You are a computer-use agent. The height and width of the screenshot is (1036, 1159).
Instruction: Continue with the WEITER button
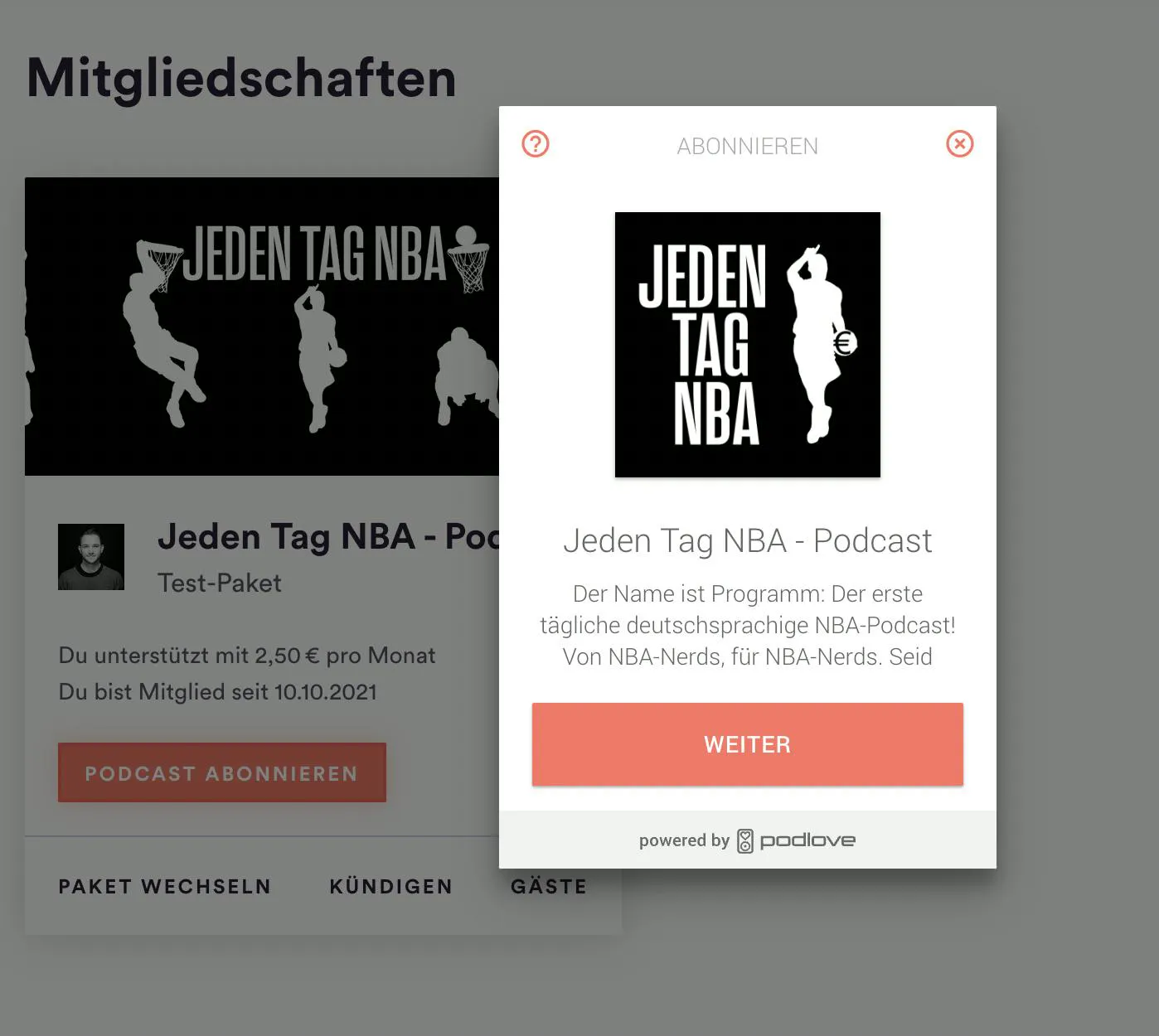pyautogui.click(x=748, y=744)
